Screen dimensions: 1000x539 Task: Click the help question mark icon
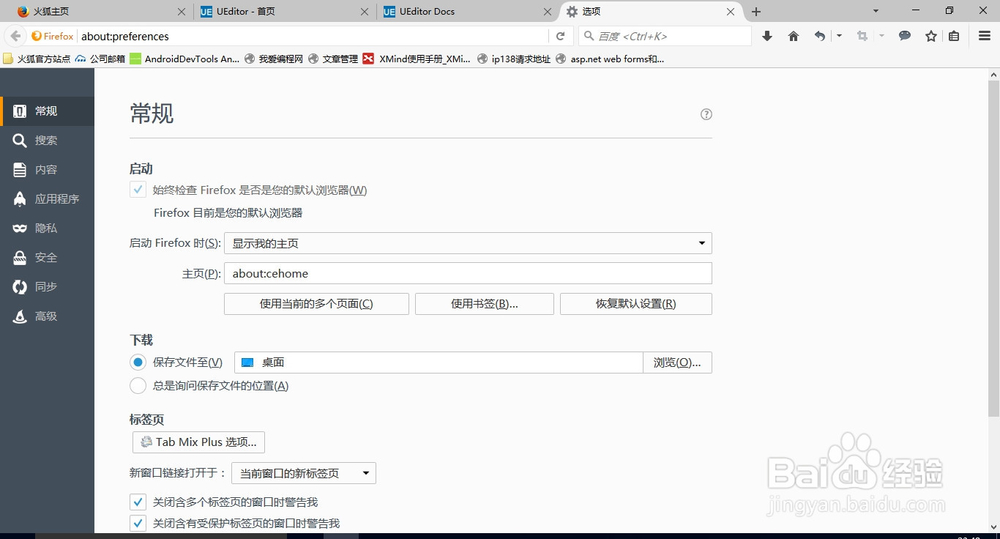pos(706,114)
